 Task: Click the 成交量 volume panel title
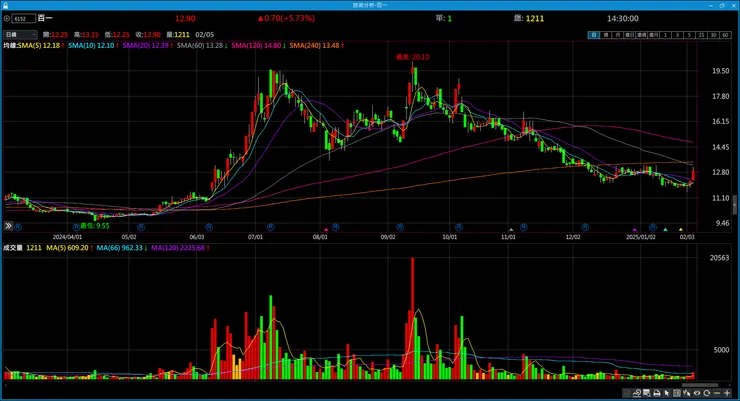(12, 248)
